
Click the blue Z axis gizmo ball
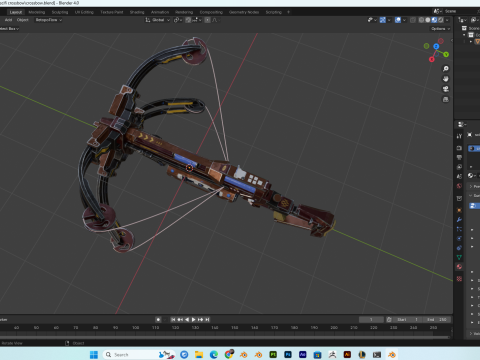[436, 46]
